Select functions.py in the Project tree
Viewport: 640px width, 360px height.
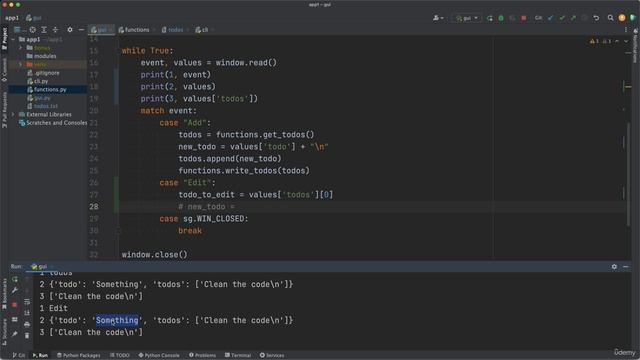47,89
